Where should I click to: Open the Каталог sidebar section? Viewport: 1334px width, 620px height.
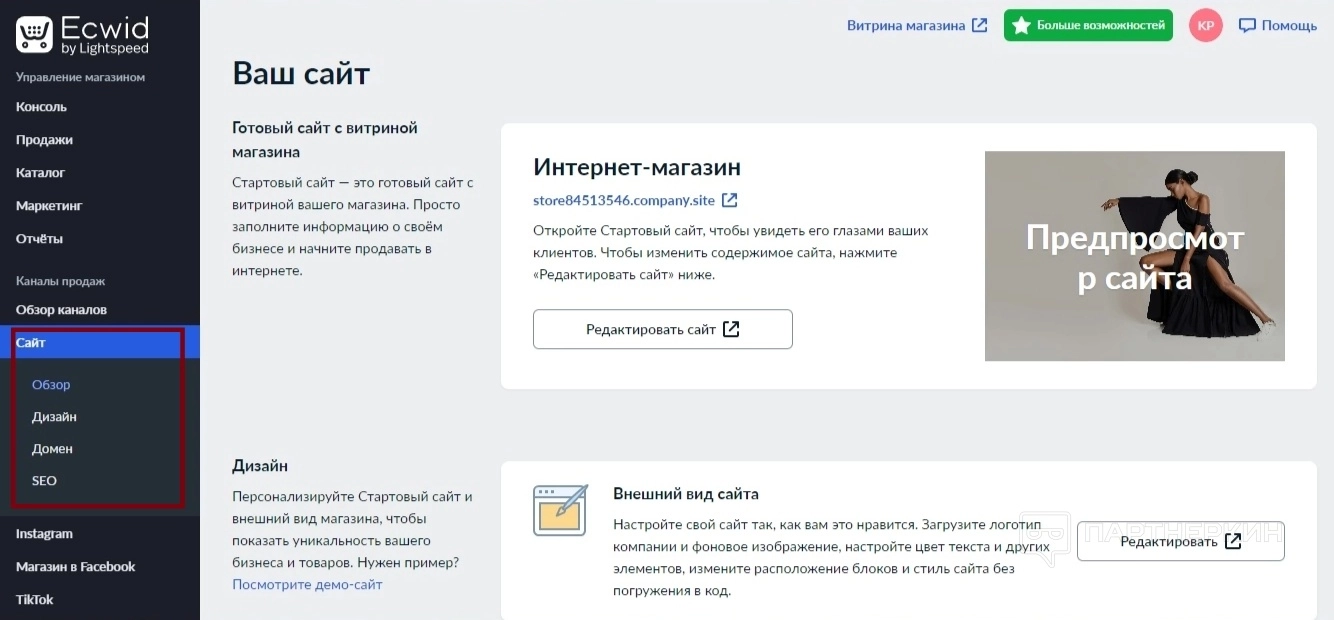click(x=40, y=173)
